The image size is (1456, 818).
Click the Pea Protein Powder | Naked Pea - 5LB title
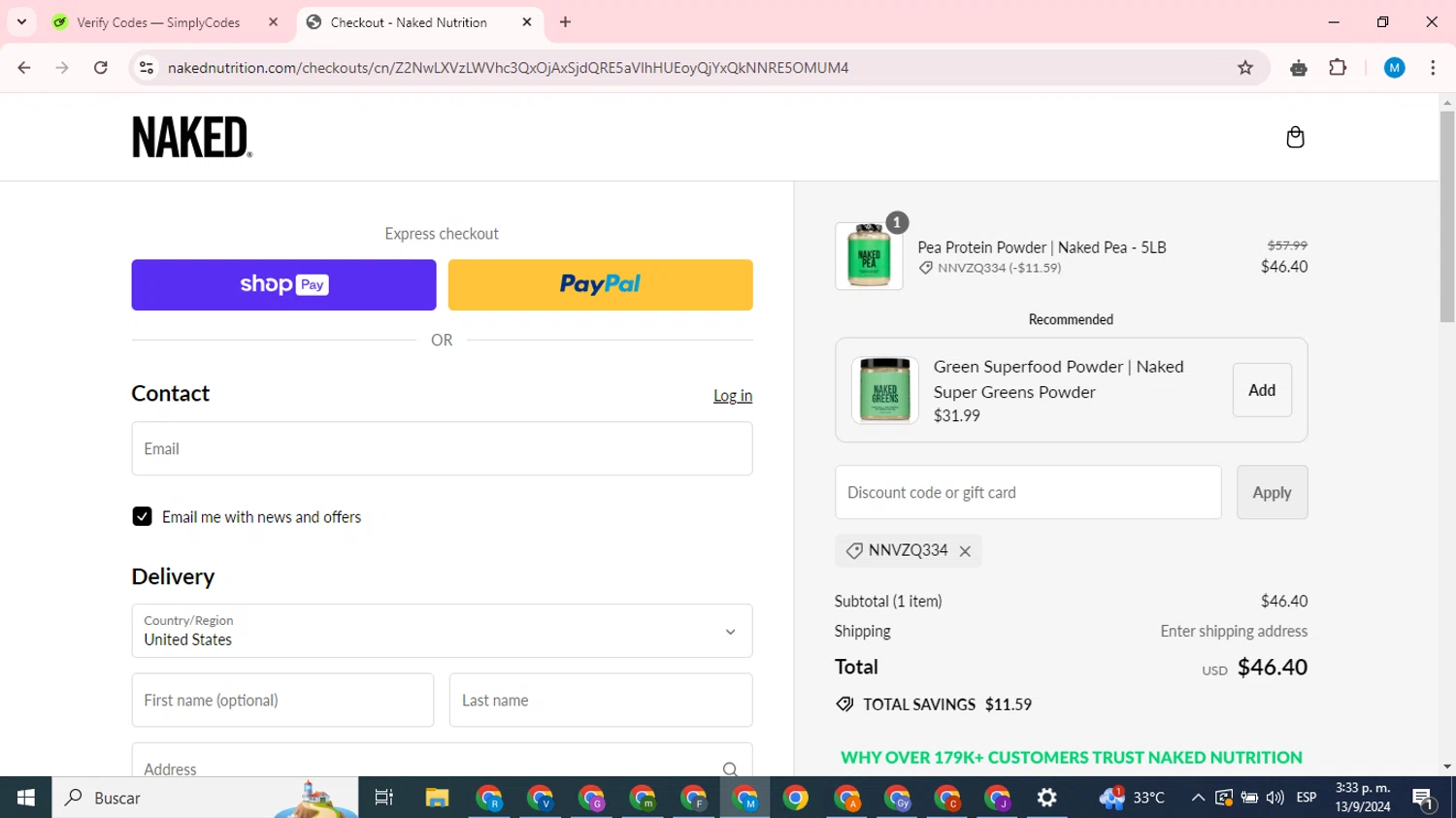[x=1042, y=247]
